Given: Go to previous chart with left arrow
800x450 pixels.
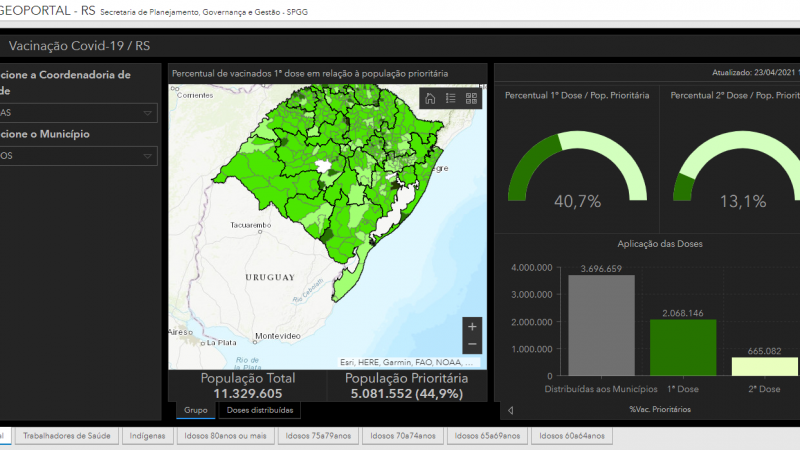Looking at the screenshot, I should (511, 410).
